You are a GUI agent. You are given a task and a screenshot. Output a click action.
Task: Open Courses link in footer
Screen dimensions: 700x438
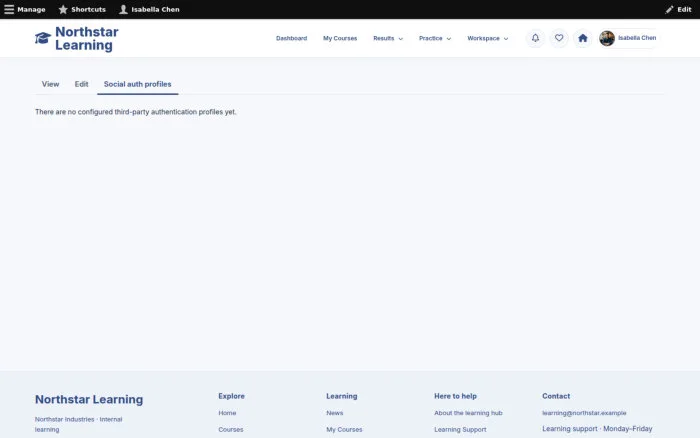point(231,430)
